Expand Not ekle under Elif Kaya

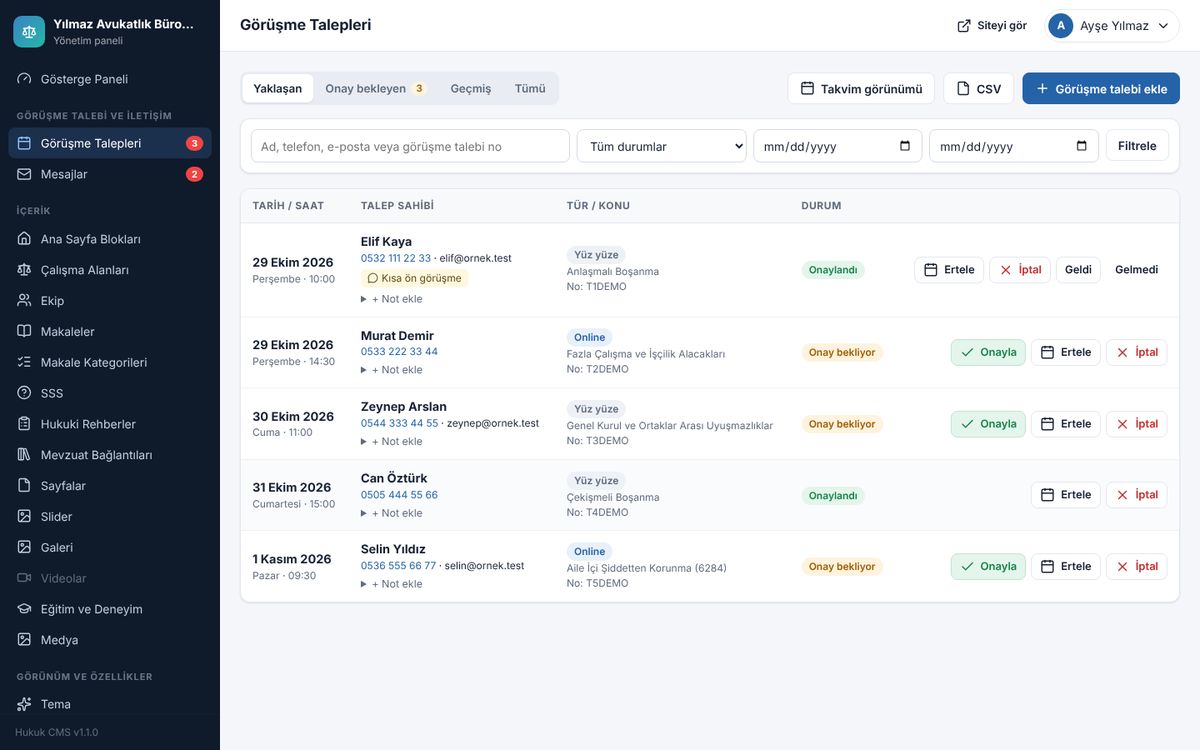tap(392, 299)
